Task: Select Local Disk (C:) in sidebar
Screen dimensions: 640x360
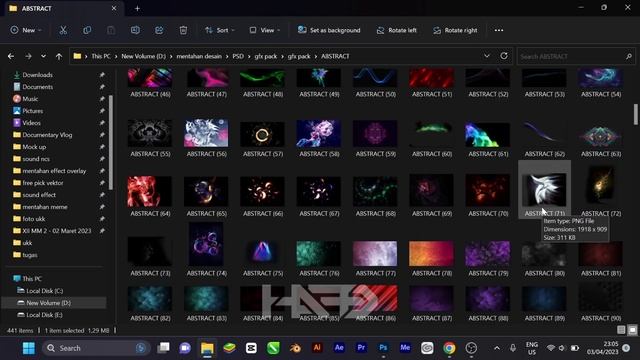Action: (x=44, y=291)
